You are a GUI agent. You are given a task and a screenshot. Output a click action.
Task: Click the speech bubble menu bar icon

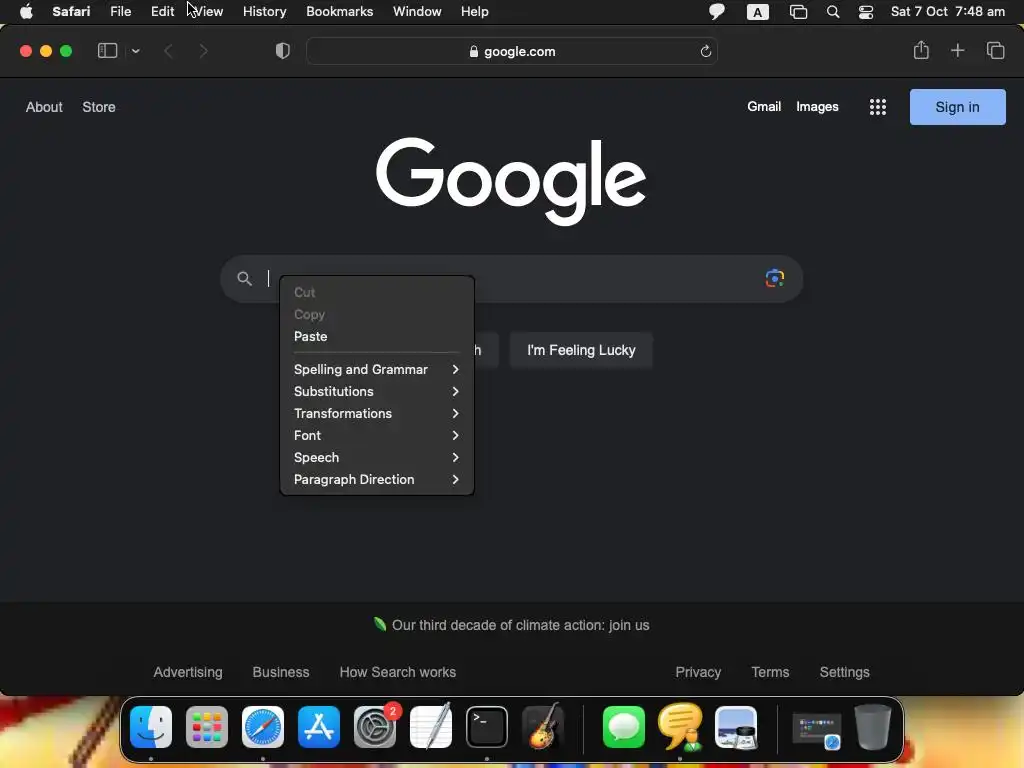click(717, 12)
